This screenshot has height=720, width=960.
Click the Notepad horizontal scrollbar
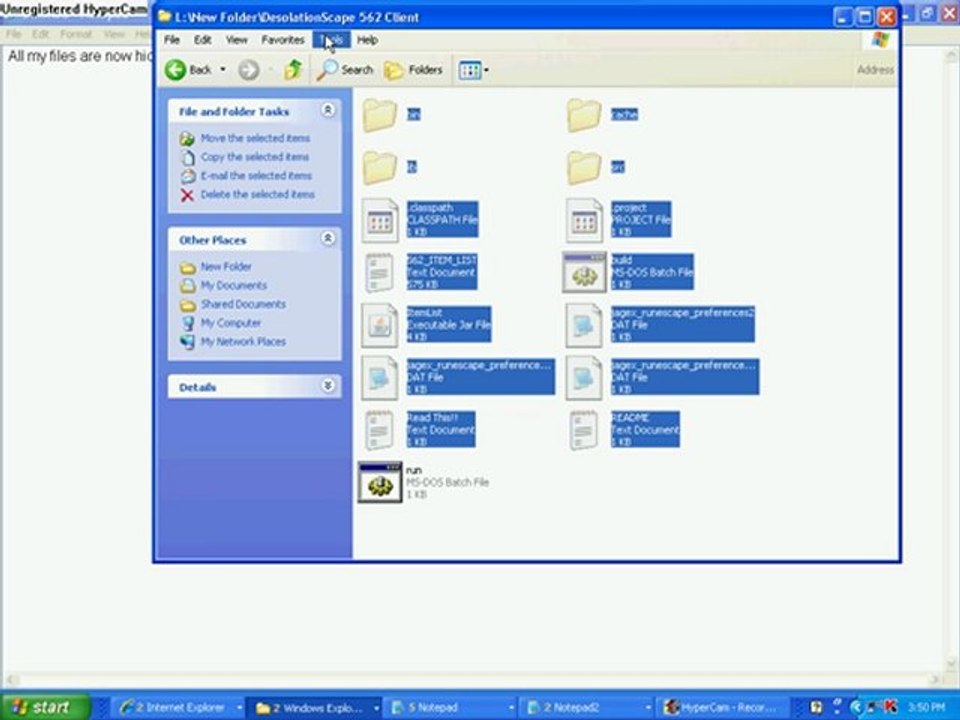[x=474, y=679]
